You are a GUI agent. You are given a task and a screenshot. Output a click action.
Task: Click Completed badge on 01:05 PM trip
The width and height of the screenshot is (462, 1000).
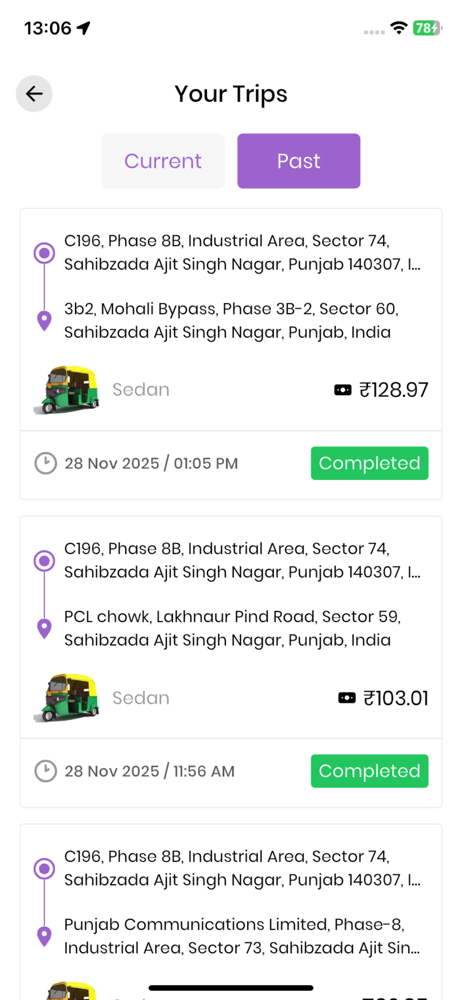[369, 463]
